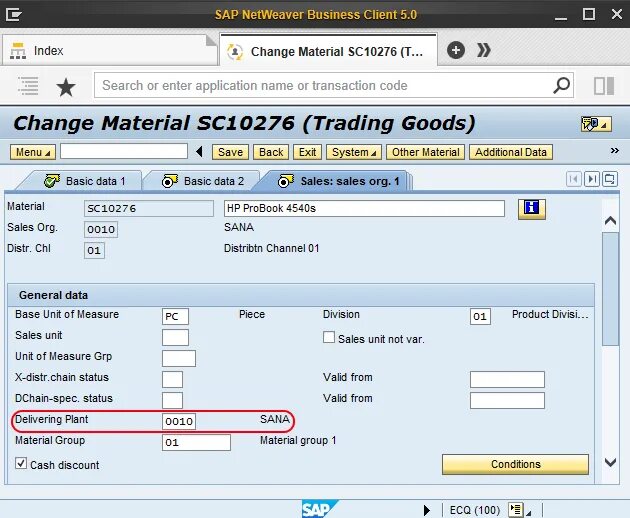Click the Back button
Viewport: 630px width, 518px height.
pos(271,152)
